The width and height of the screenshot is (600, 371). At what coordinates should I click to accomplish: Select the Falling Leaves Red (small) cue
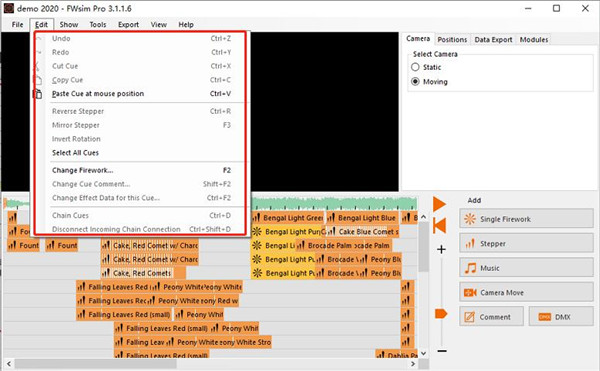coord(124,314)
